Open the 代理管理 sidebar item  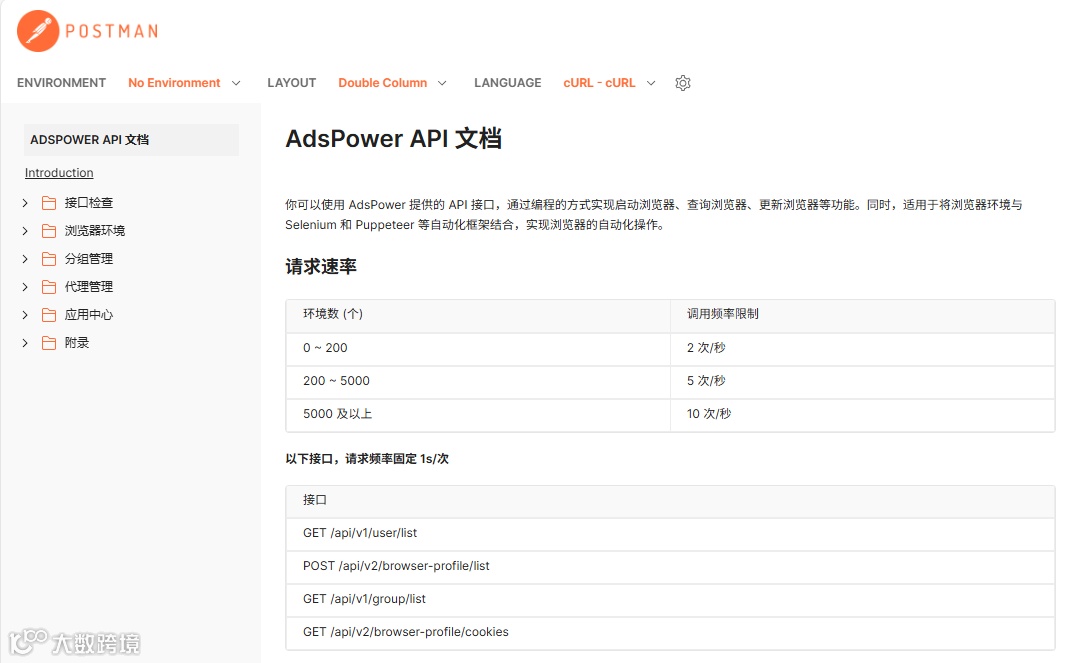coord(88,287)
